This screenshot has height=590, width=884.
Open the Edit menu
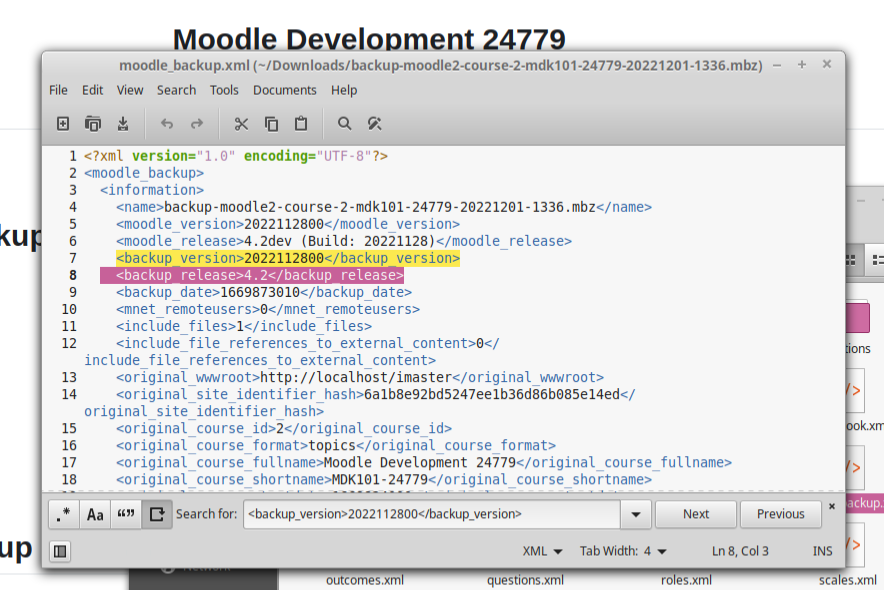coord(92,90)
